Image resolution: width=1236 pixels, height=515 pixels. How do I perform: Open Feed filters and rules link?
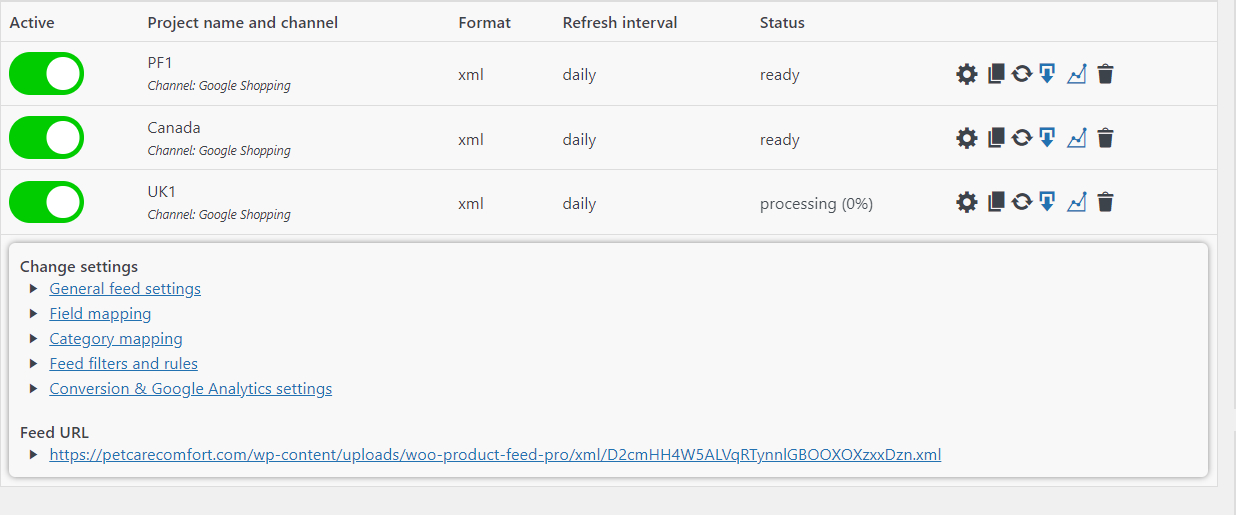point(124,364)
